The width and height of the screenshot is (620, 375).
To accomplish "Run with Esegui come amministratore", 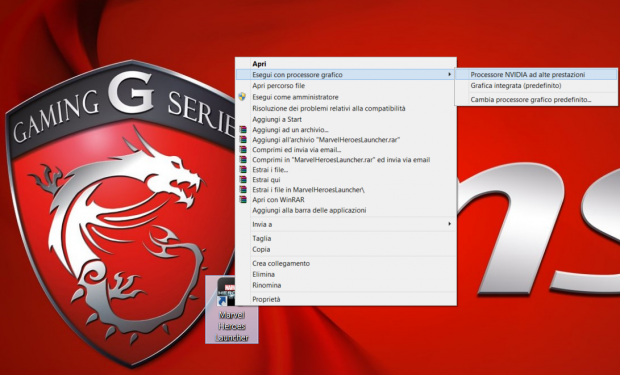I will click(x=346, y=97).
